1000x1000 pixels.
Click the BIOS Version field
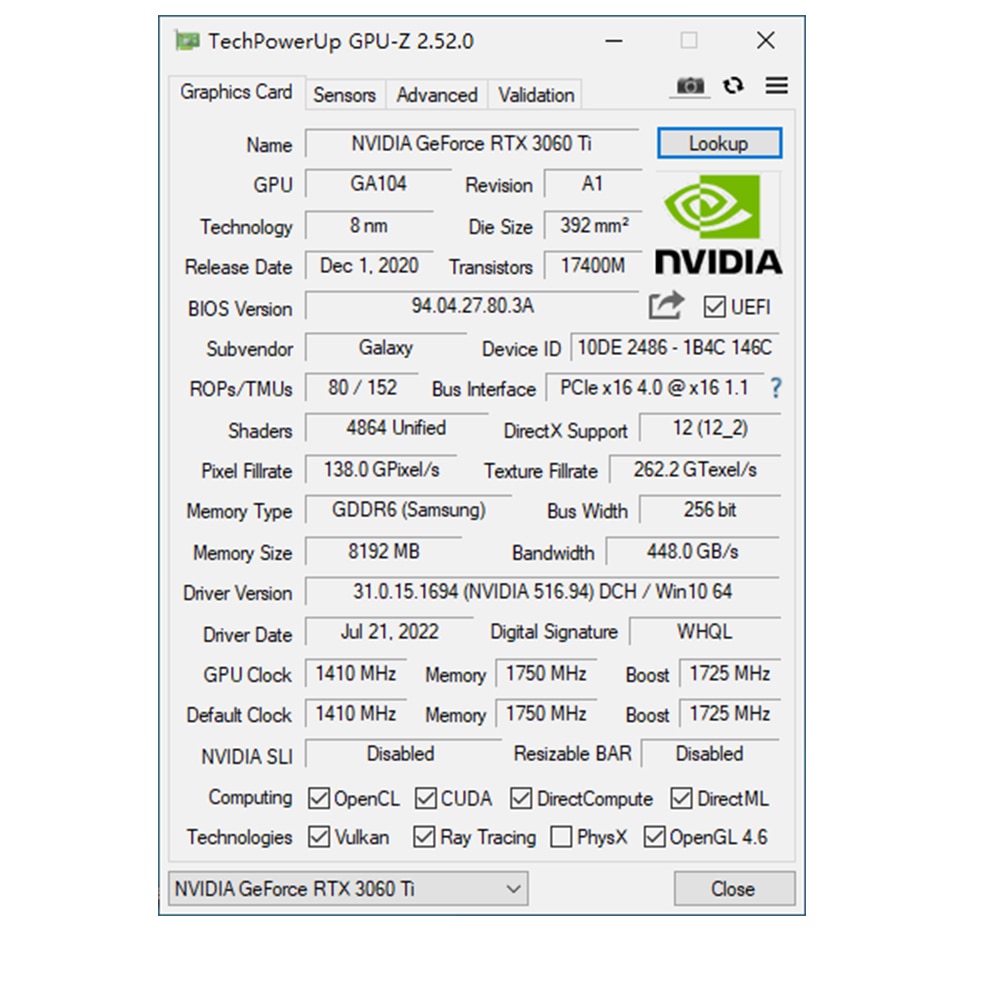point(472,306)
